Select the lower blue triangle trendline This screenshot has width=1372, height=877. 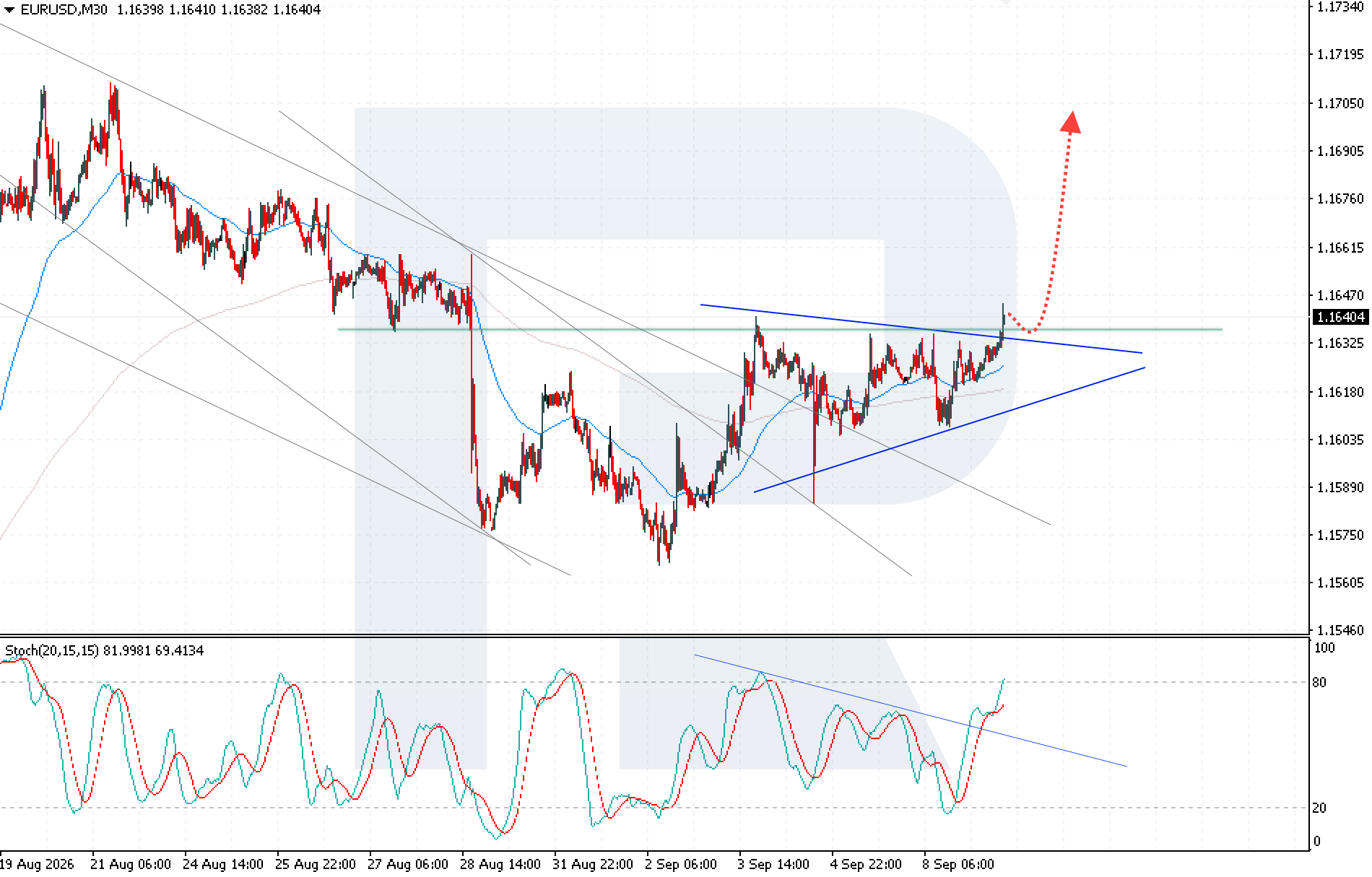[950, 429]
